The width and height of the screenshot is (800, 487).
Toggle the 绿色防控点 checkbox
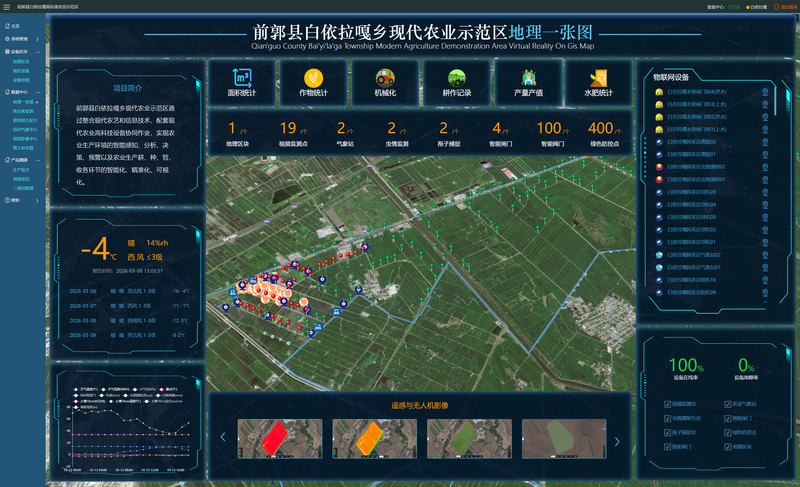728,433
